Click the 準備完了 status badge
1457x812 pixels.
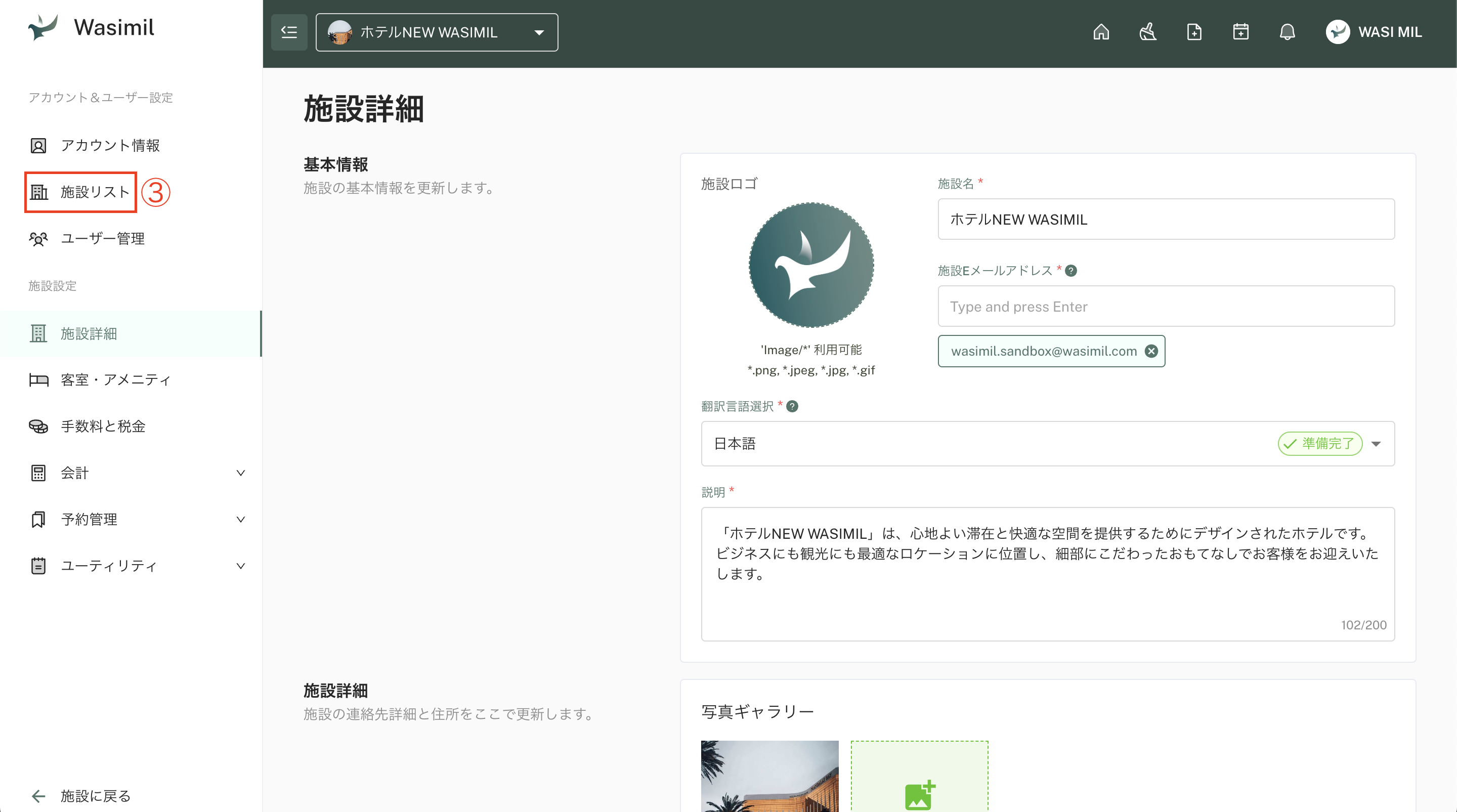1319,443
